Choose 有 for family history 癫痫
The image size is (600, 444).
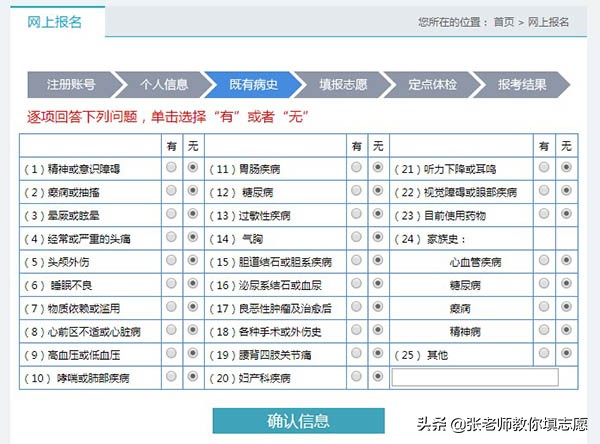pyautogui.click(x=544, y=307)
